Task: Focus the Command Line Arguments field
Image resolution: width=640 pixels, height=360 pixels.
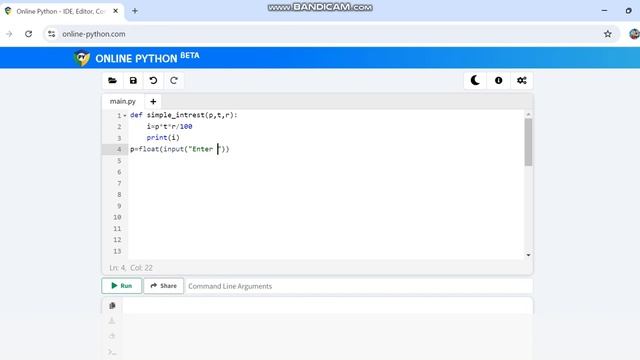Action: [358, 286]
